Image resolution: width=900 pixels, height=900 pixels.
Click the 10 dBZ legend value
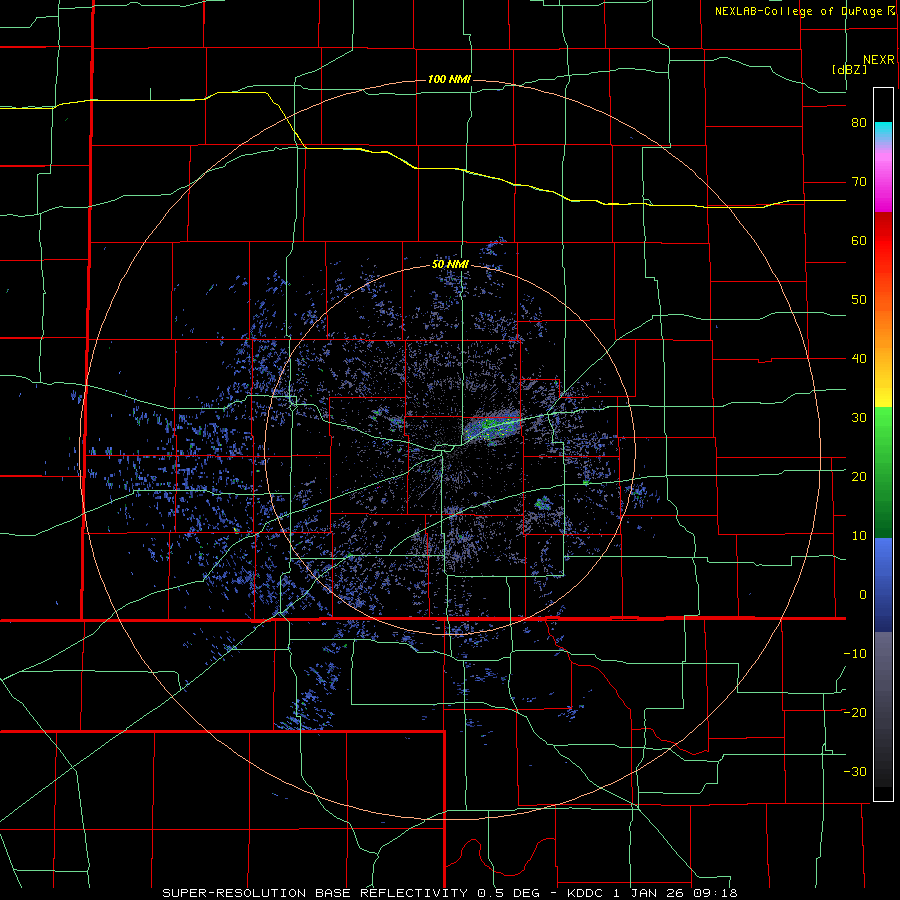[859, 536]
